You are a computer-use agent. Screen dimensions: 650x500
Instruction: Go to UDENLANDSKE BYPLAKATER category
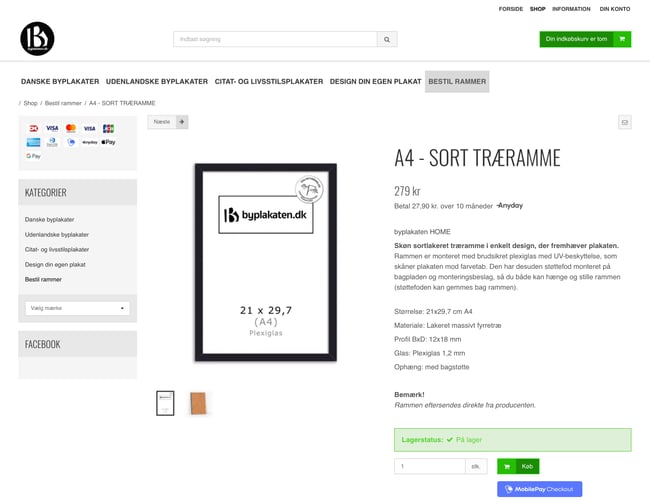[157, 82]
